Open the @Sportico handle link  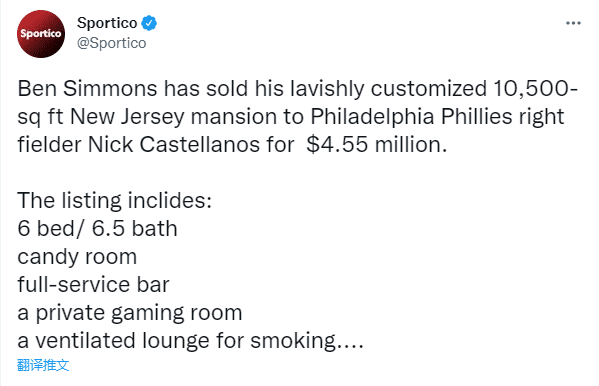pos(112,43)
